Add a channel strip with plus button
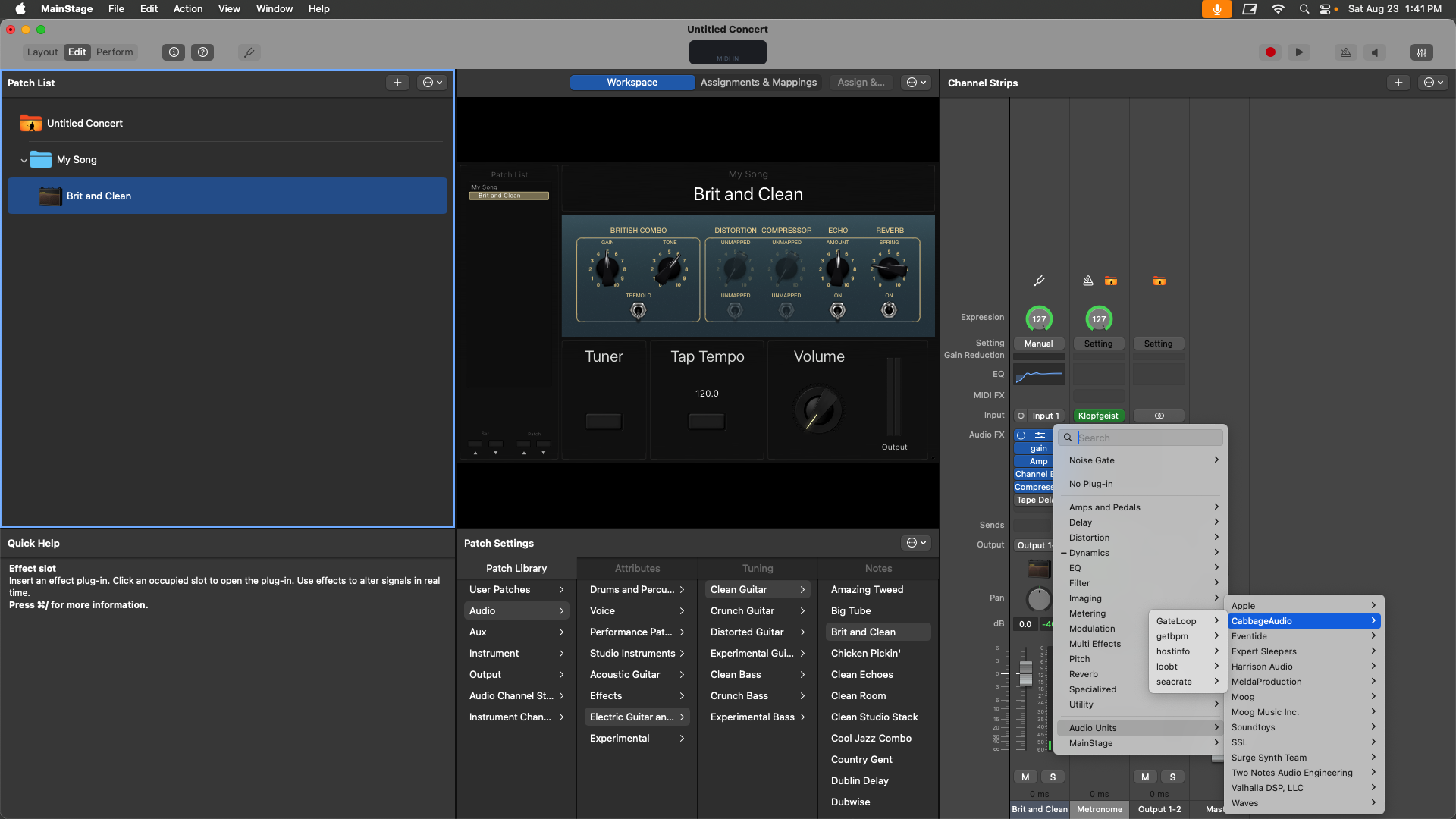The width and height of the screenshot is (1456, 819). click(1398, 83)
